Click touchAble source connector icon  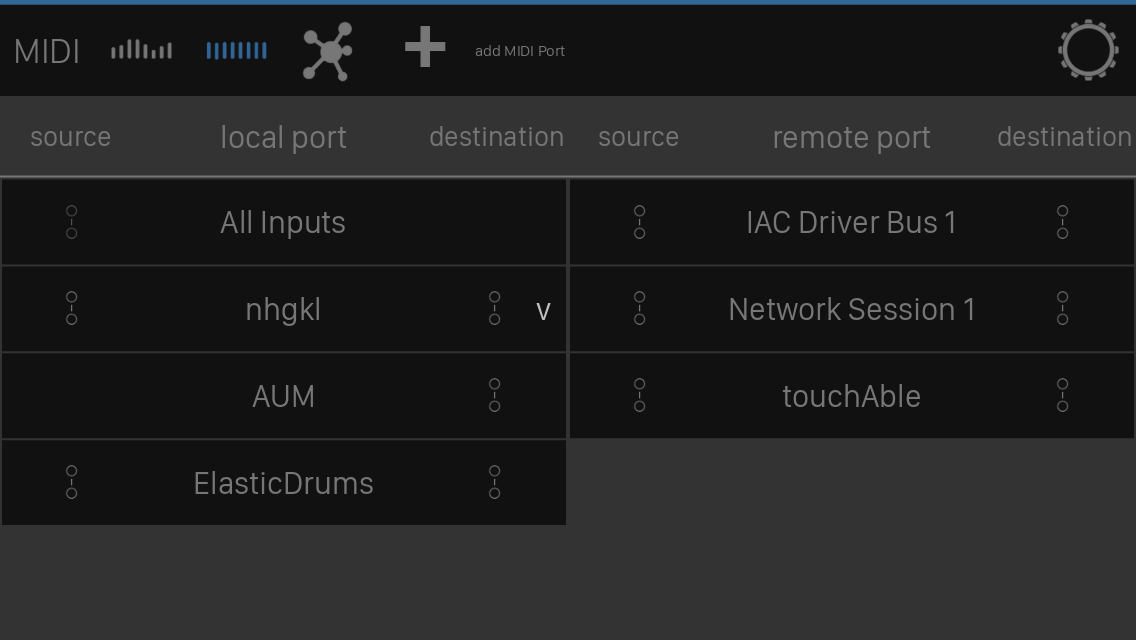pyautogui.click(x=639, y=395)
